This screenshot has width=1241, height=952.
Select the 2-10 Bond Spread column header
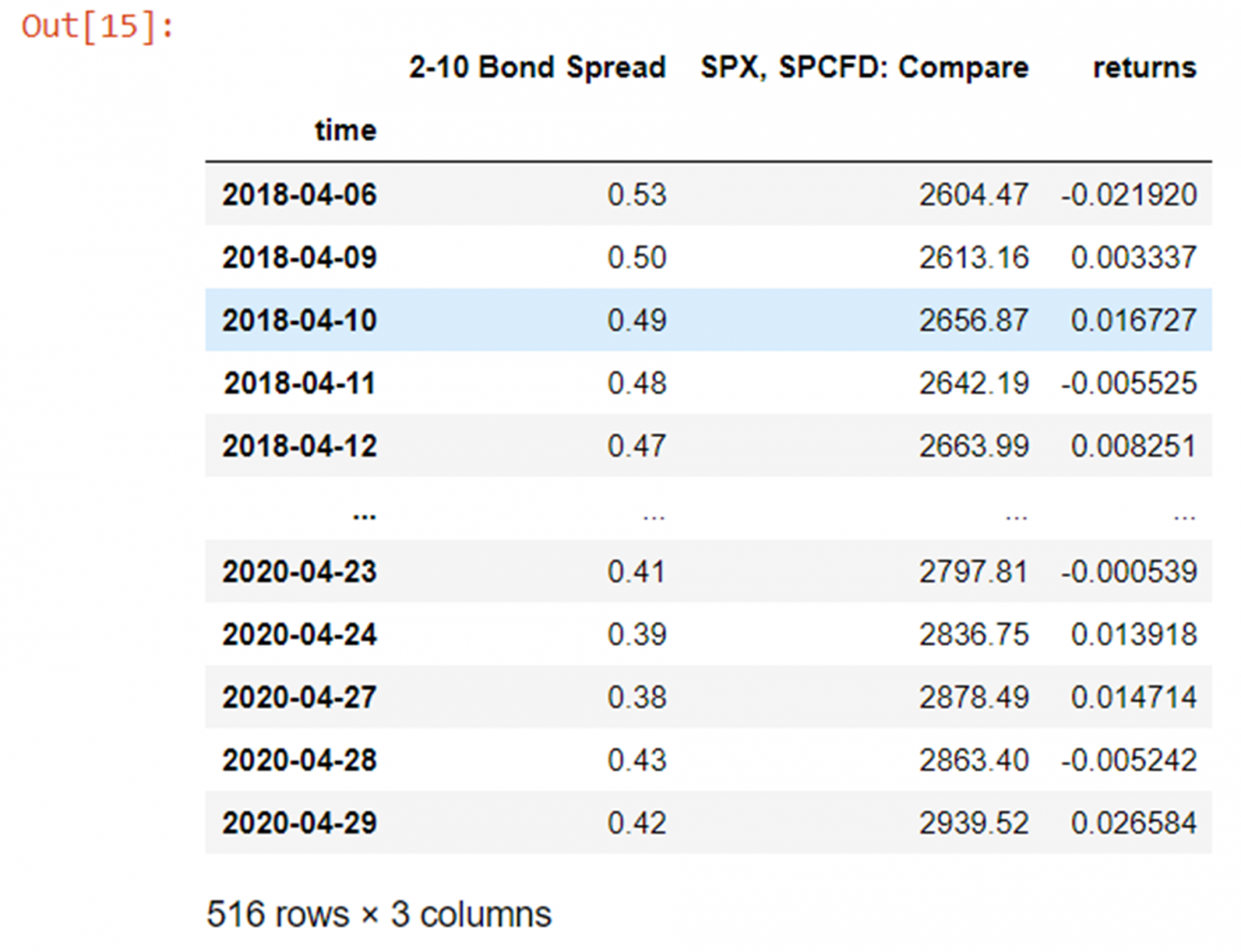[537, 67]
